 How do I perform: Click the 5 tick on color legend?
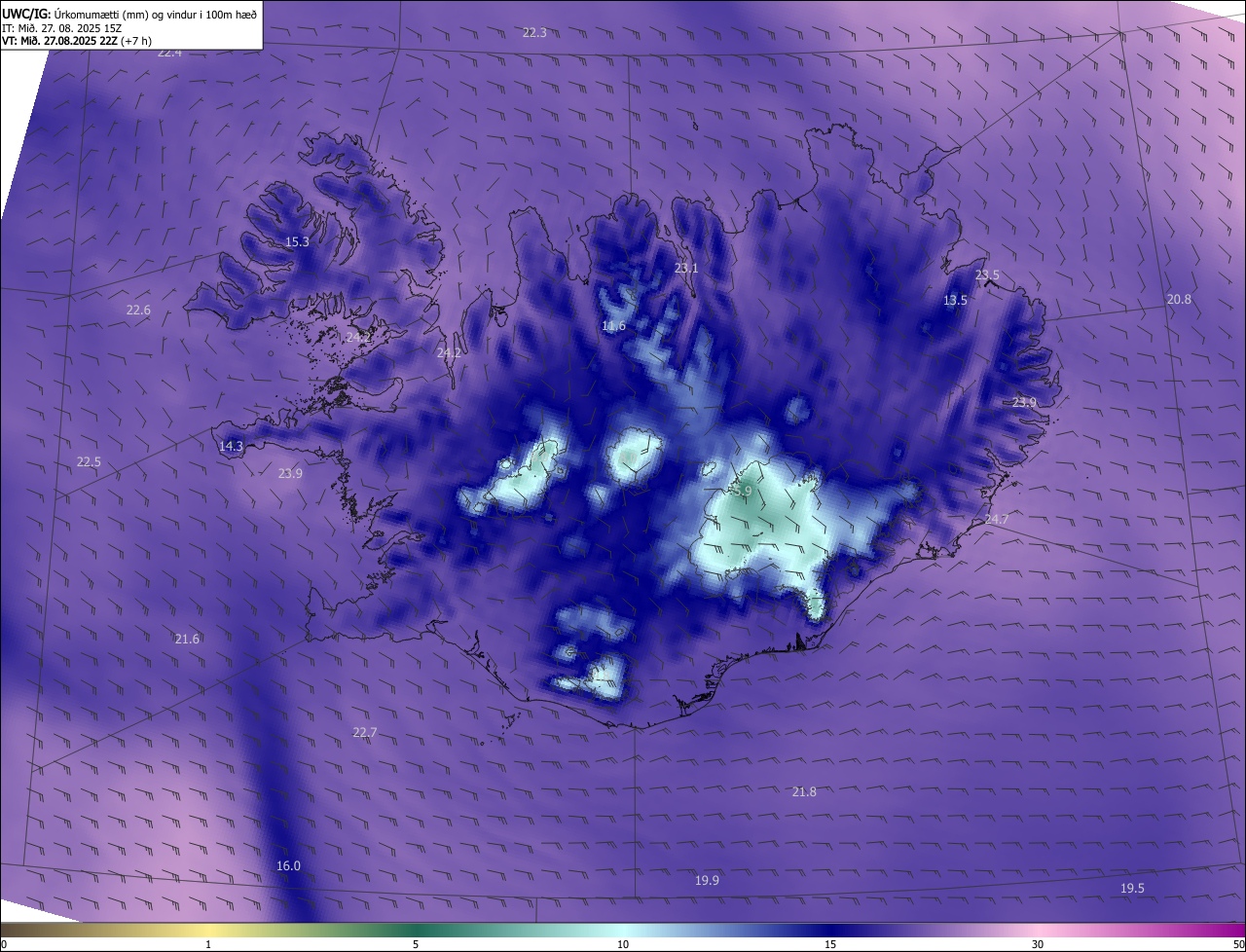(416, 944)
